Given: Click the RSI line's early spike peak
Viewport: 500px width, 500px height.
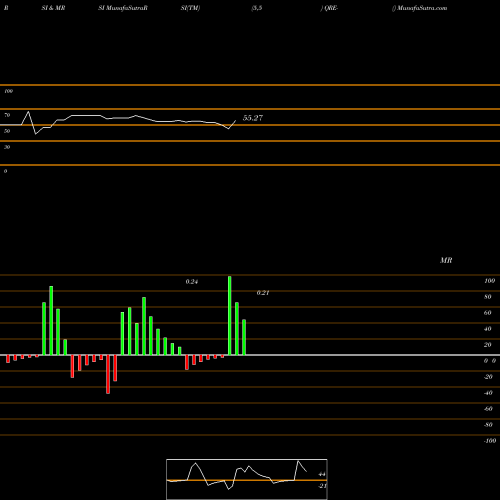Looking at the screenshot, I should (28, 112).
